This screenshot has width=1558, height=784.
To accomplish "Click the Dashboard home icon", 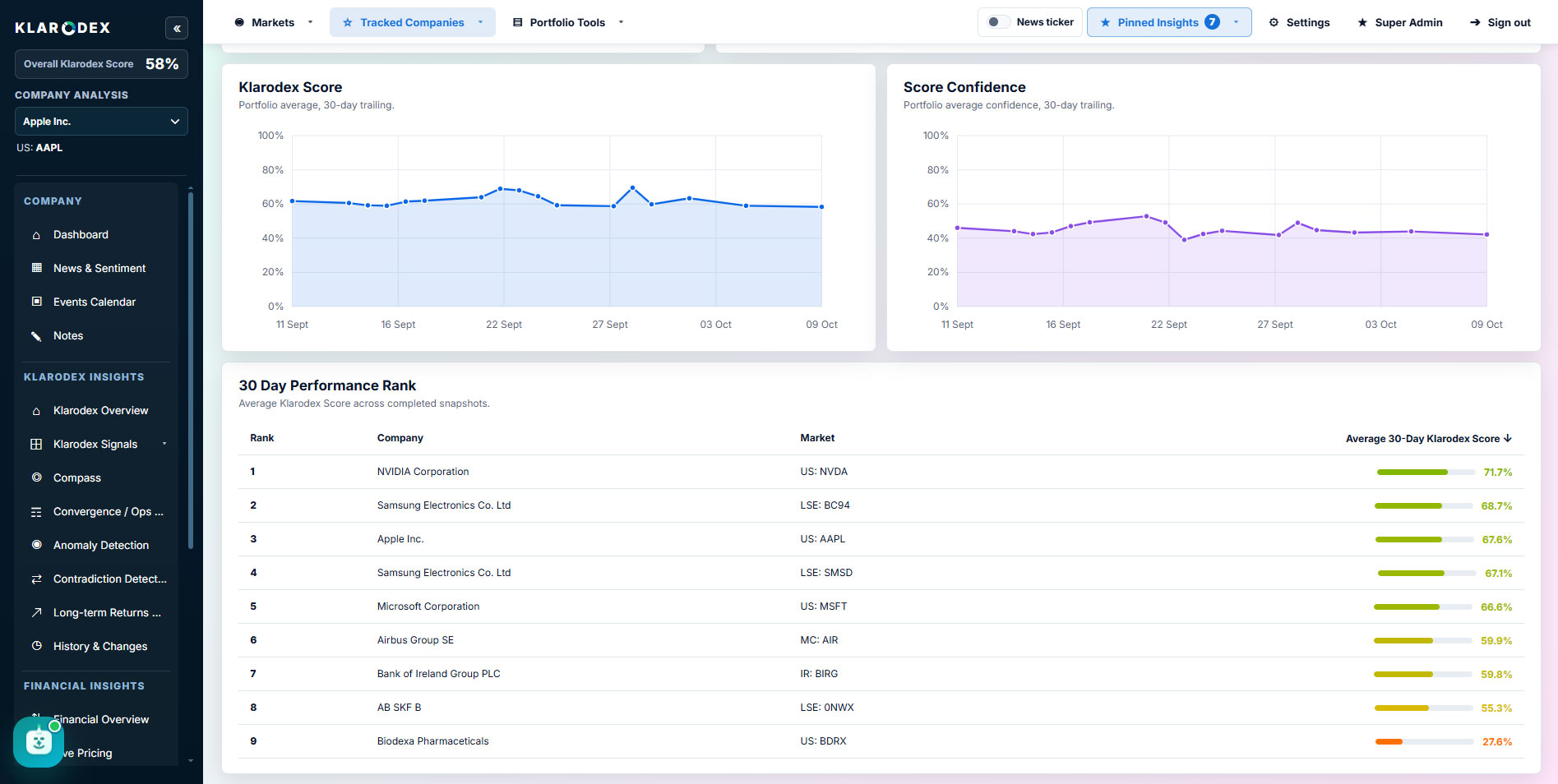I will pyautogui.click(x=36, y=235).
